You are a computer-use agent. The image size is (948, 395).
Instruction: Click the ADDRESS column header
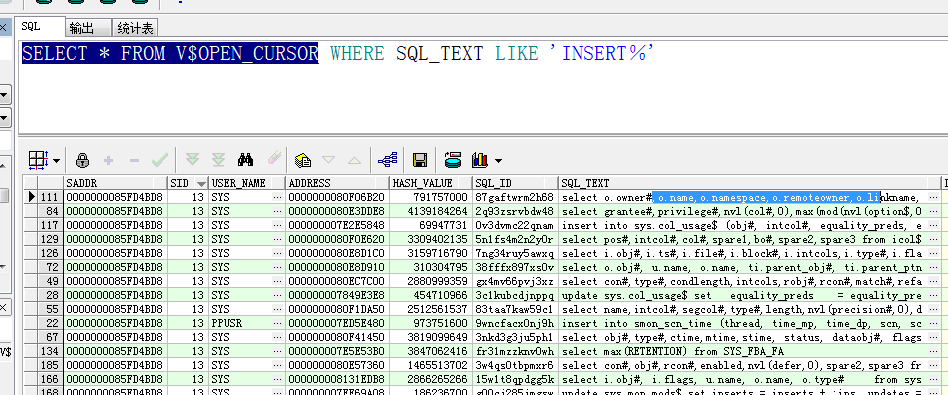[x=337, y=183]
